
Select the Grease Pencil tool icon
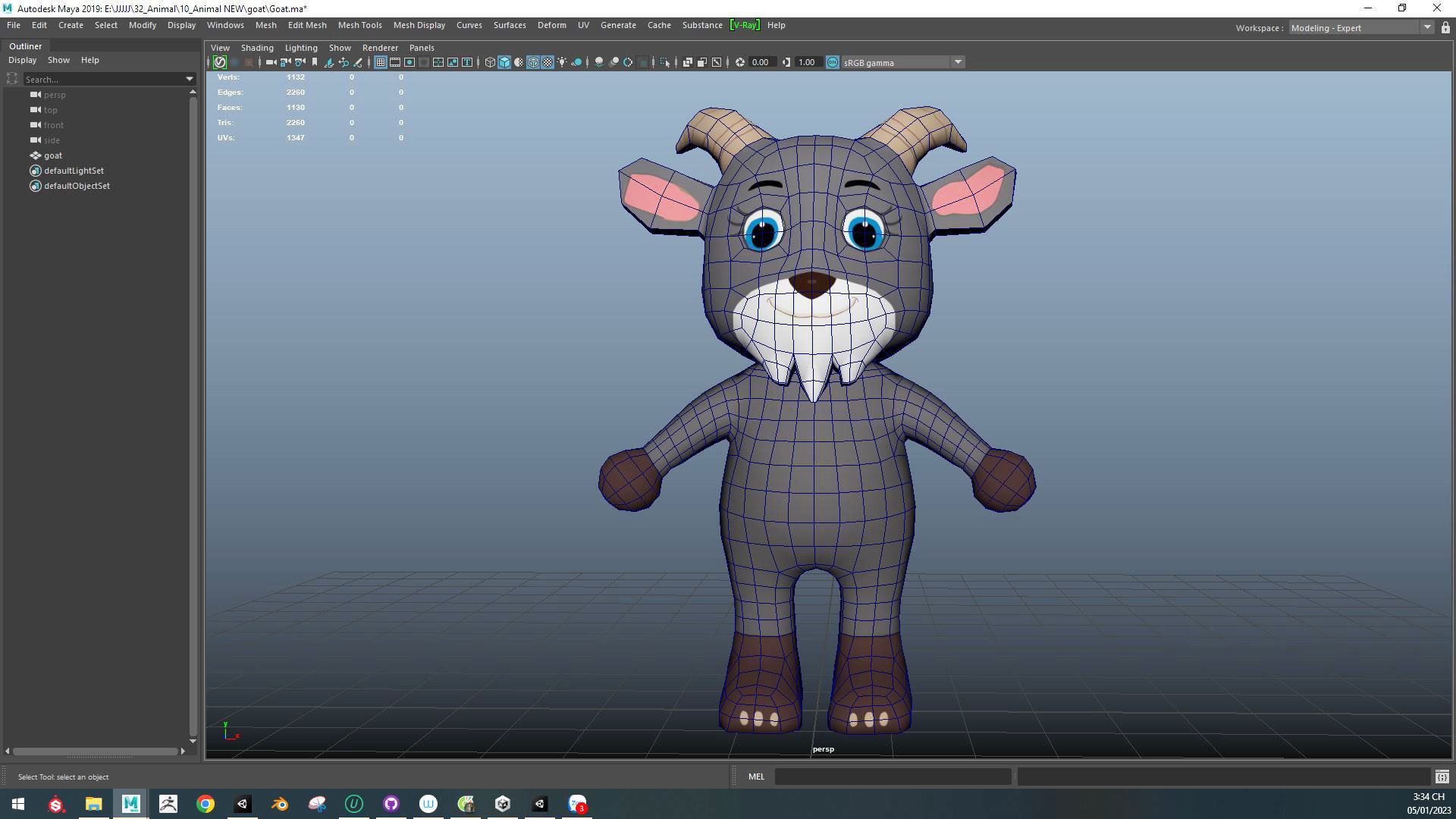pyautogui.click(x=358, y=62)
